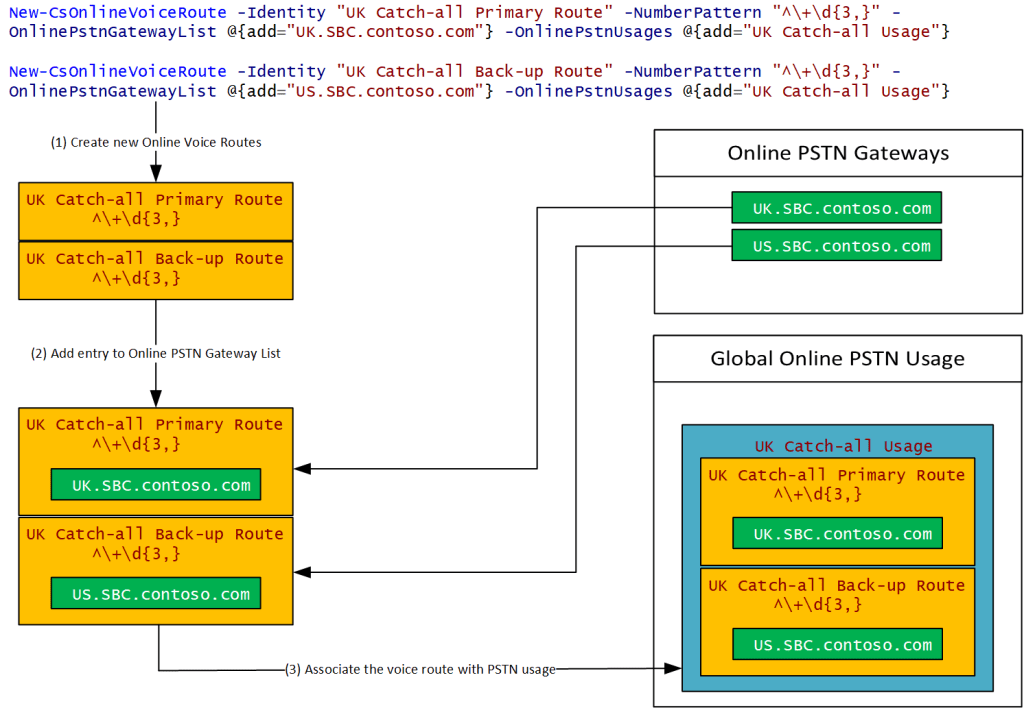Select US.SBC.contoso.com inside UK Catch-all Usage

pyautogui.click(x=836, y=645)
